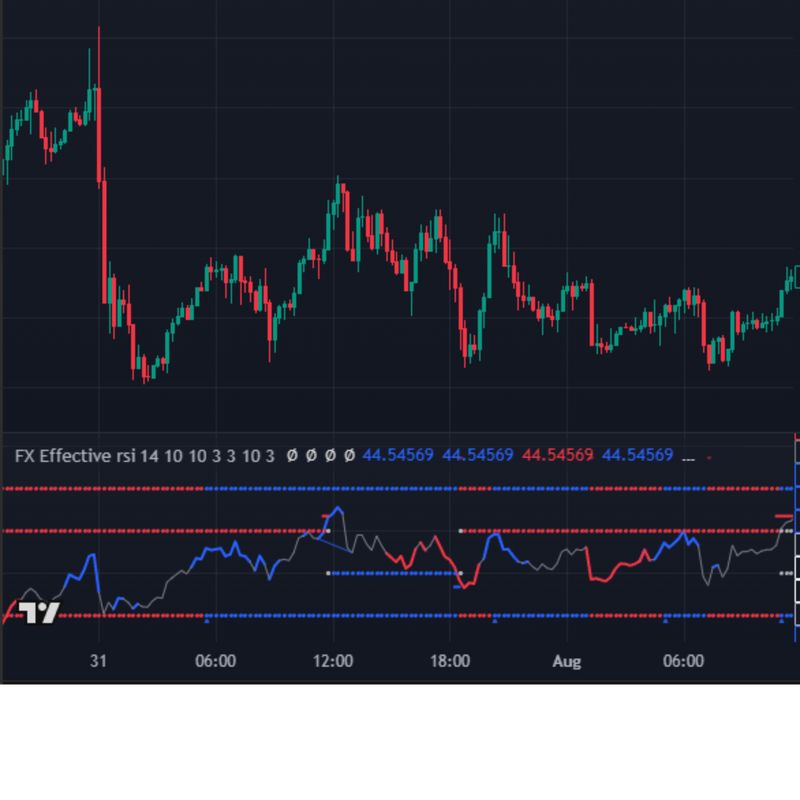Viewport: 800px width, 800px height.
Task: Click the row of ∅ empty-value symbols
Action: pos(320,456)
